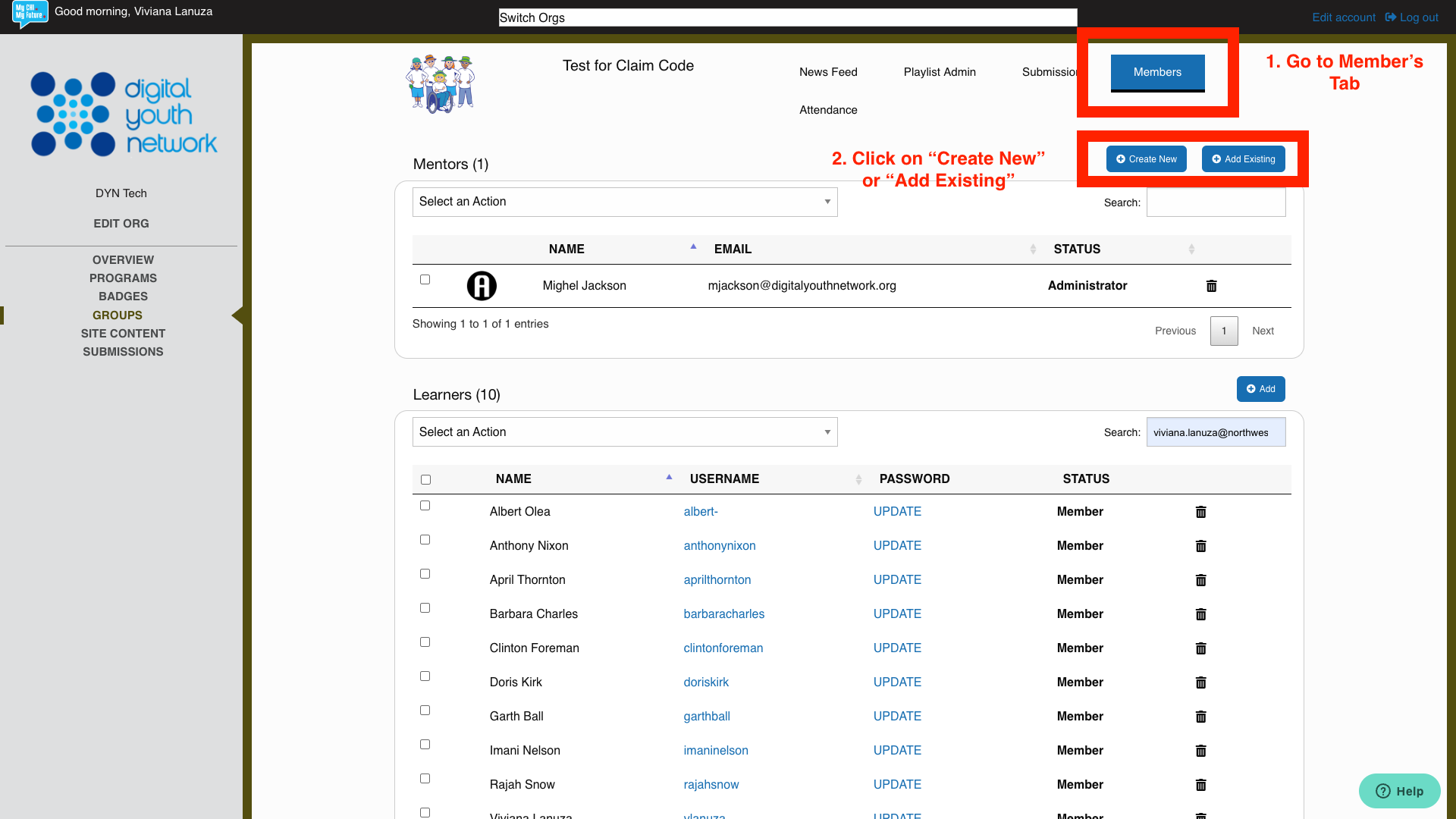1456x819 pixels.
Task: Click the Log out arrow icon
Action: 1390,17
